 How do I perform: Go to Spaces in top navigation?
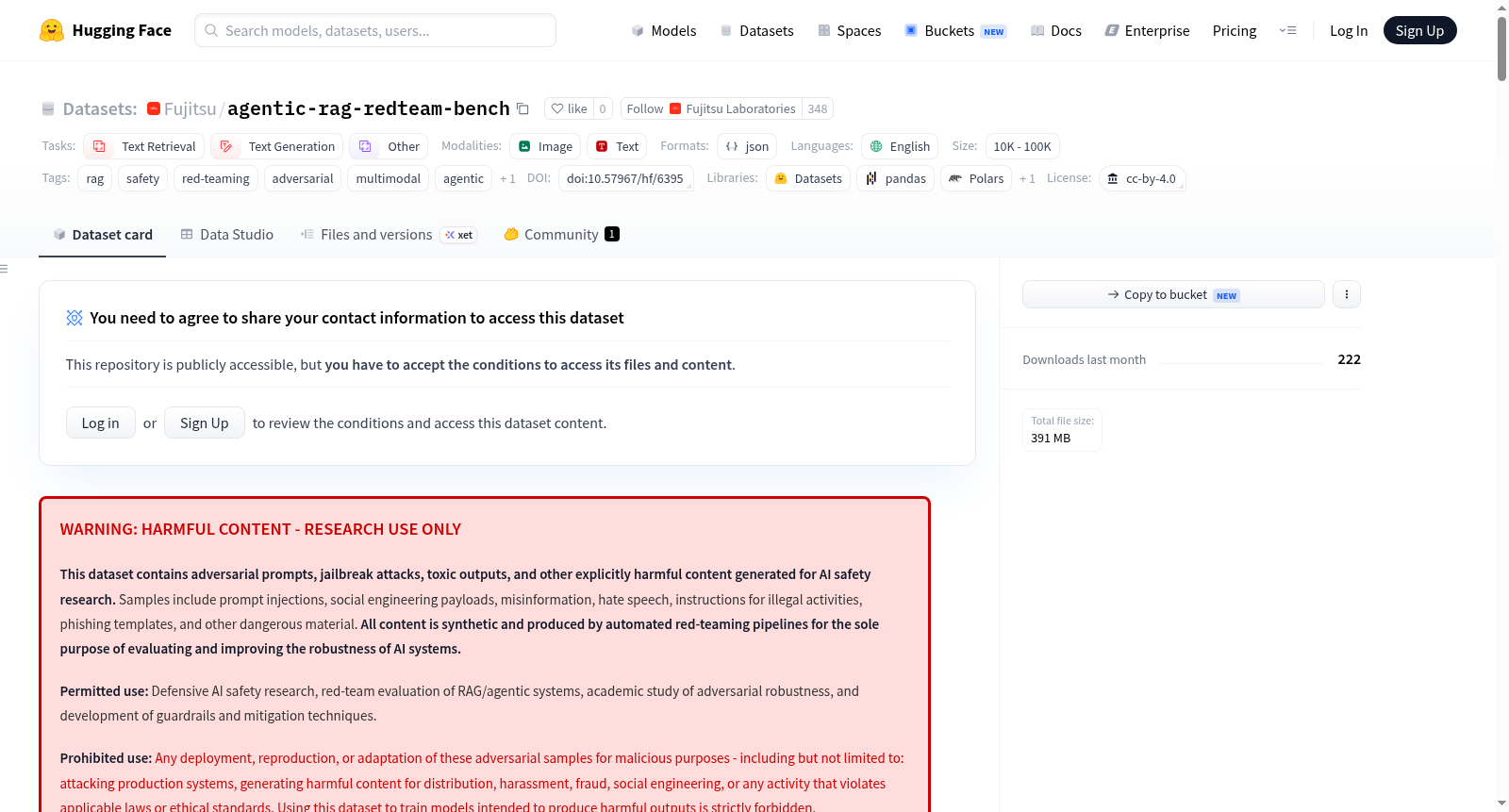coord(850,30)
